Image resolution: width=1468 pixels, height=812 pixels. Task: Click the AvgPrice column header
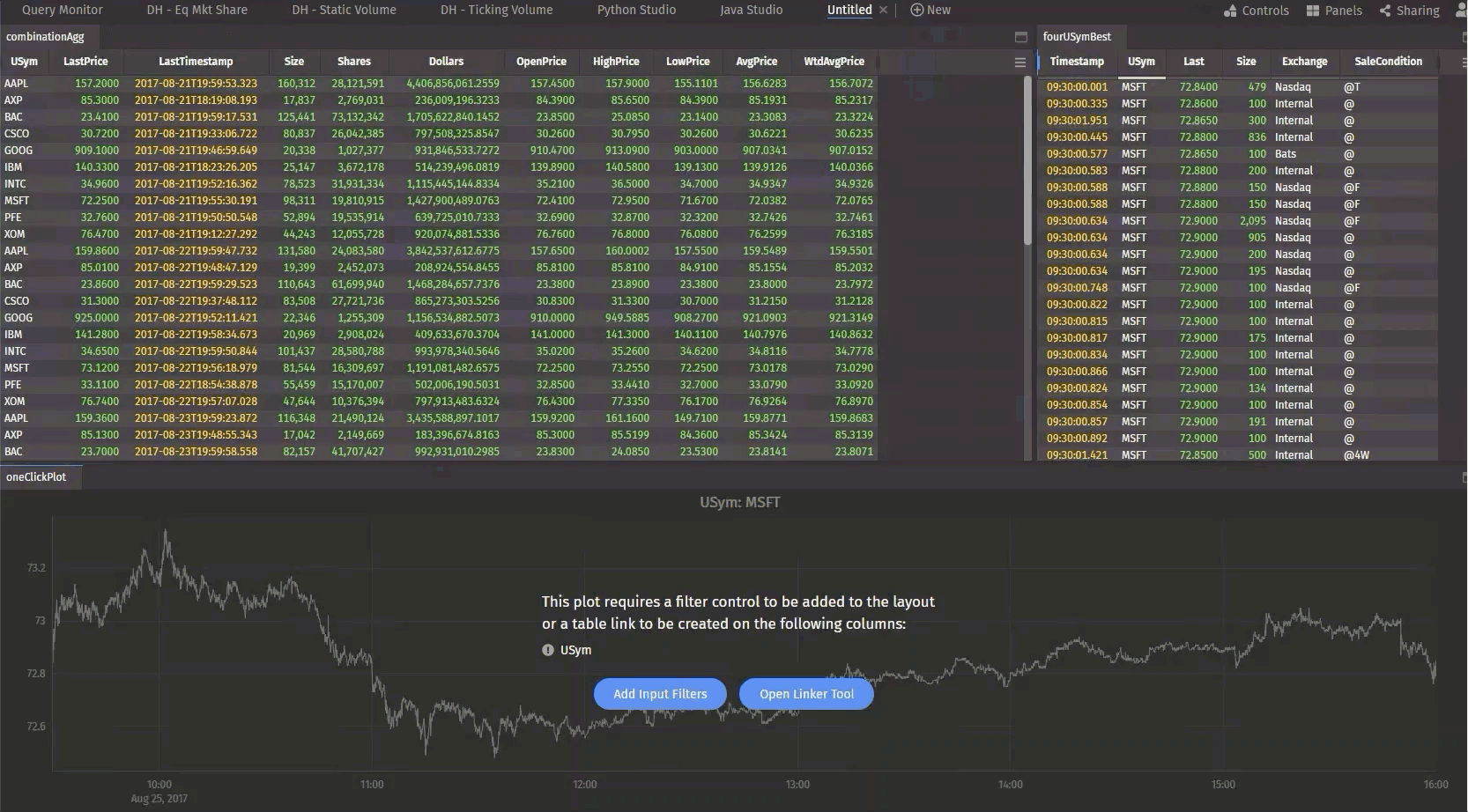pyautogui.click(x=756, y=62)
